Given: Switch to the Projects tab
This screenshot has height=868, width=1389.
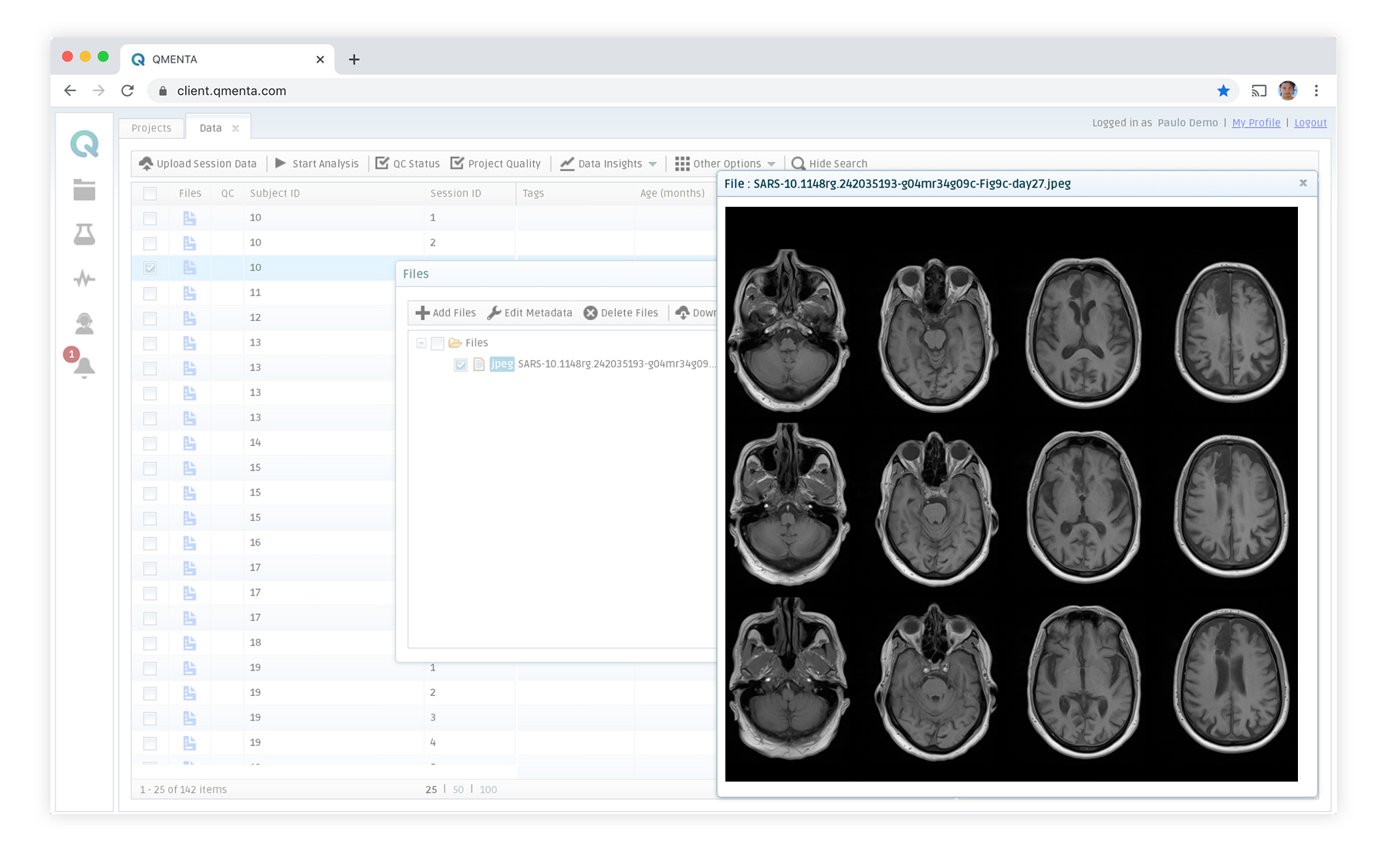Looking at the screenshot, I should [x=151, y=128].
